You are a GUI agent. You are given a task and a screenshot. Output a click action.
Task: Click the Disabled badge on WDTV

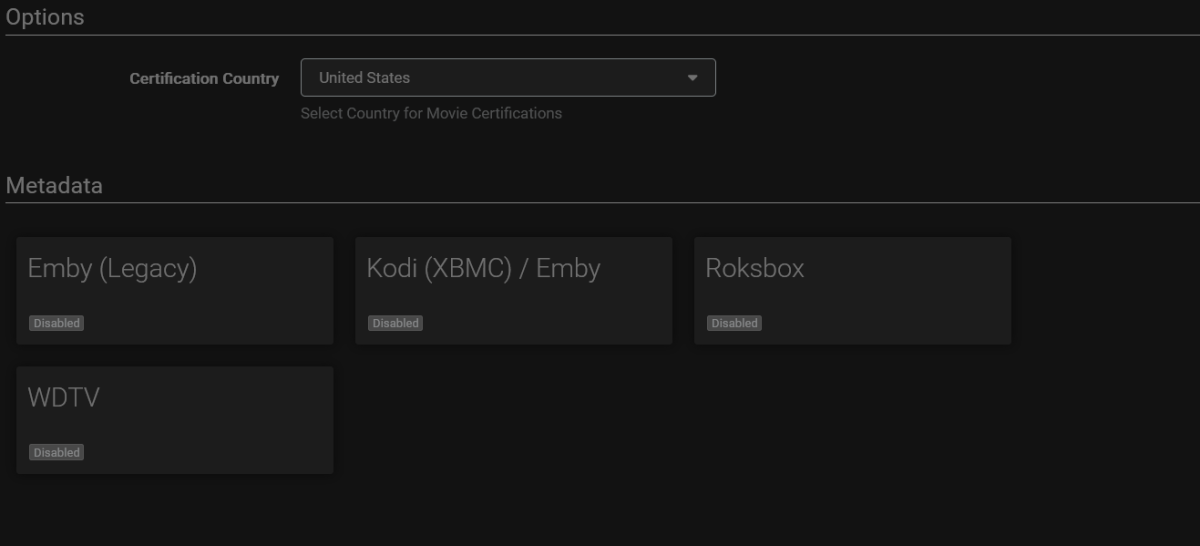[56, 452]
